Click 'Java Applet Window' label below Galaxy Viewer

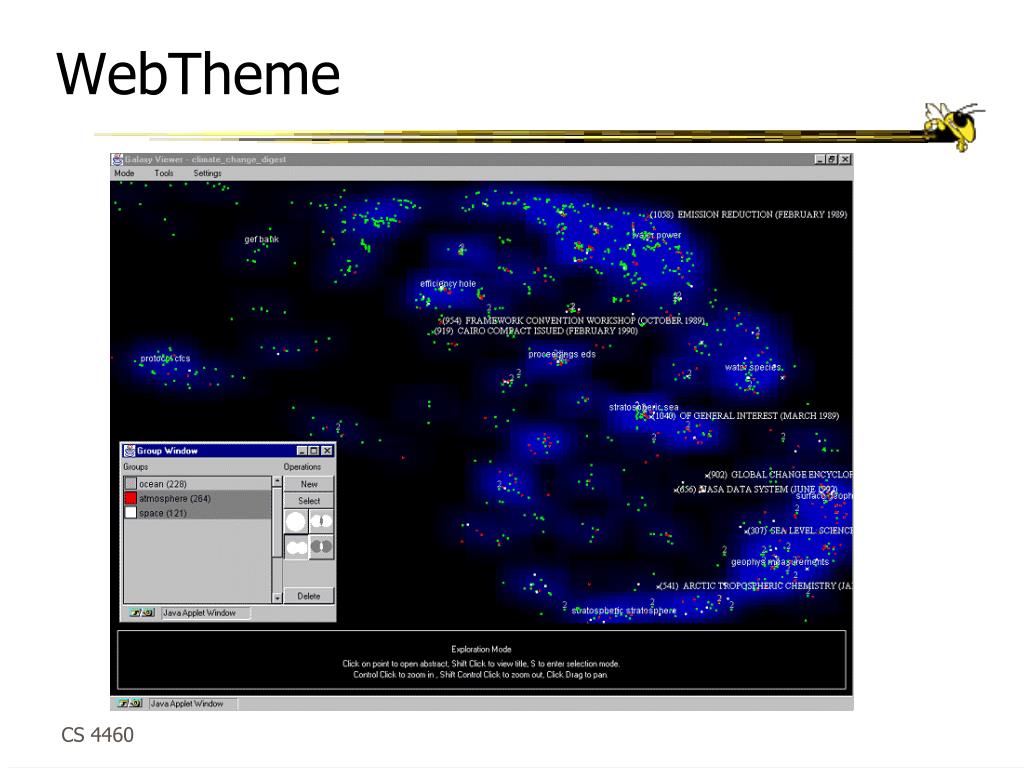click(x=187, y=703)
